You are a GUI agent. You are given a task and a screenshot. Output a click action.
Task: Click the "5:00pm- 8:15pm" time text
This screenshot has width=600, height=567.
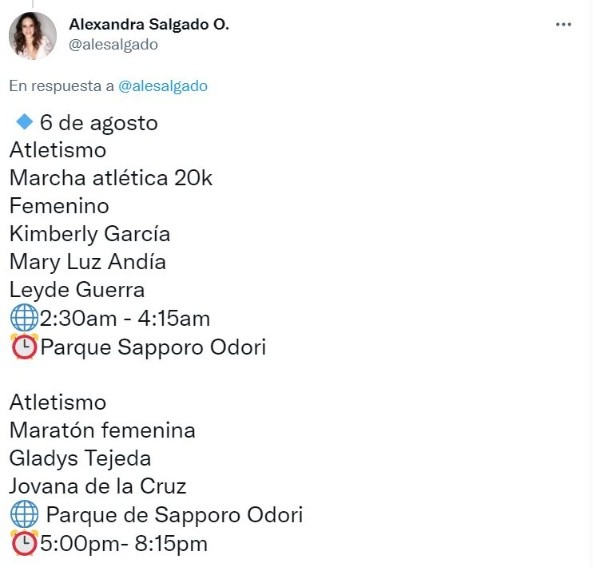pos(123,544)
